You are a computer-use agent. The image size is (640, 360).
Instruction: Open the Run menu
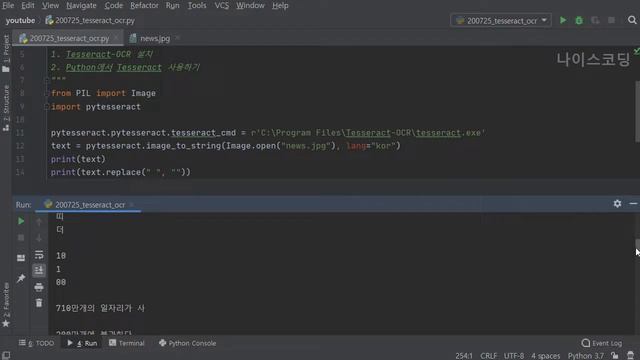click(x=172, y=5)
